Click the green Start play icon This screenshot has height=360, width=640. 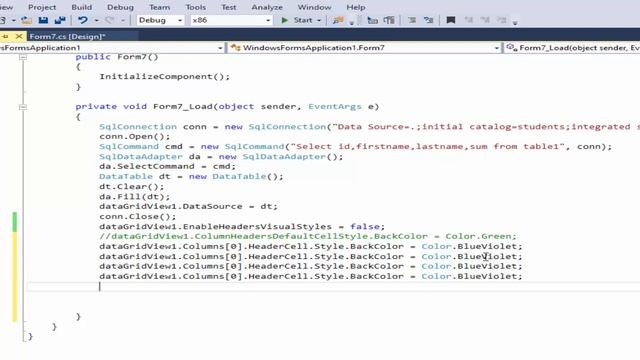[x=284, y=20]
